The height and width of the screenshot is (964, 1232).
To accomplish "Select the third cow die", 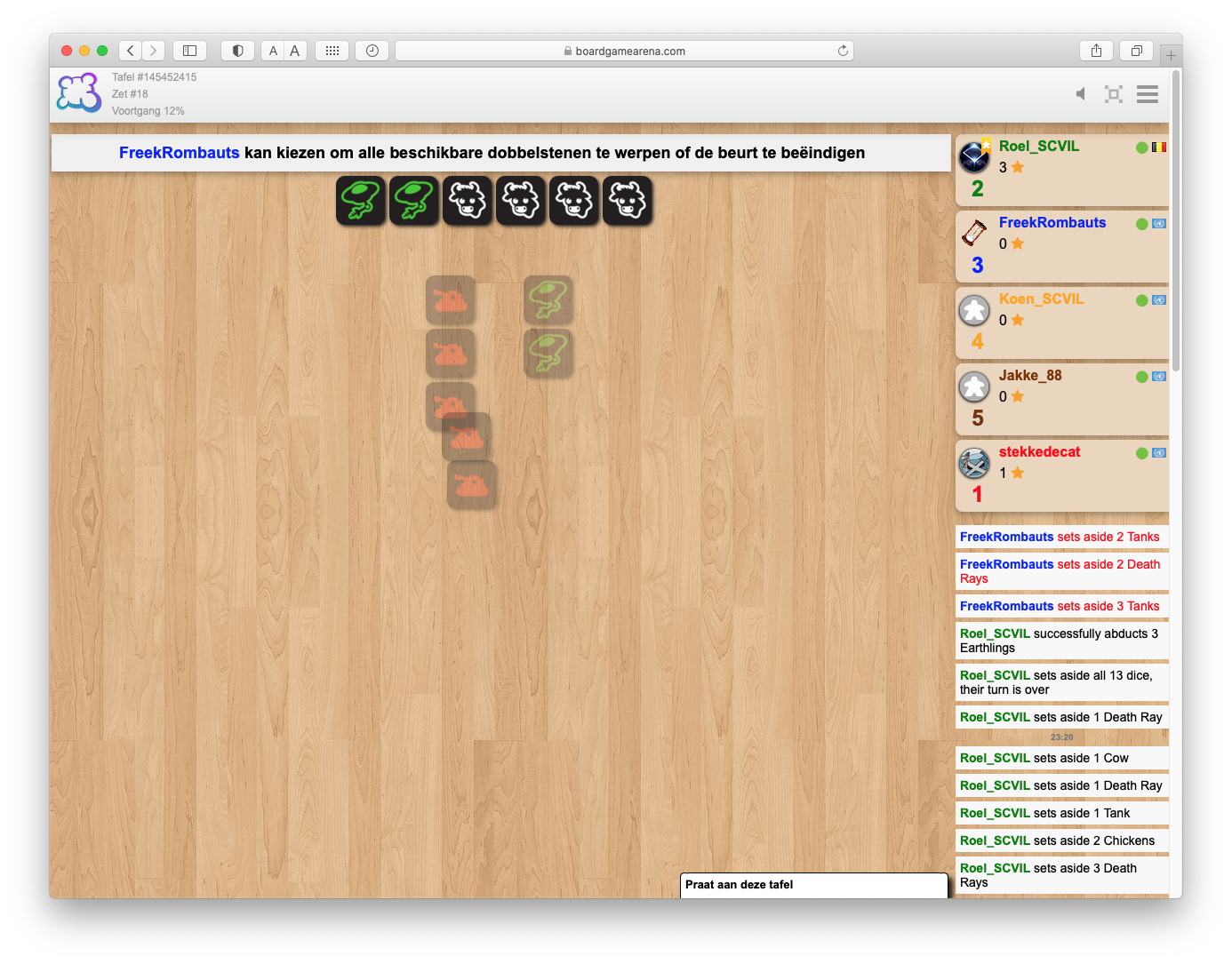I will [574, 200].
